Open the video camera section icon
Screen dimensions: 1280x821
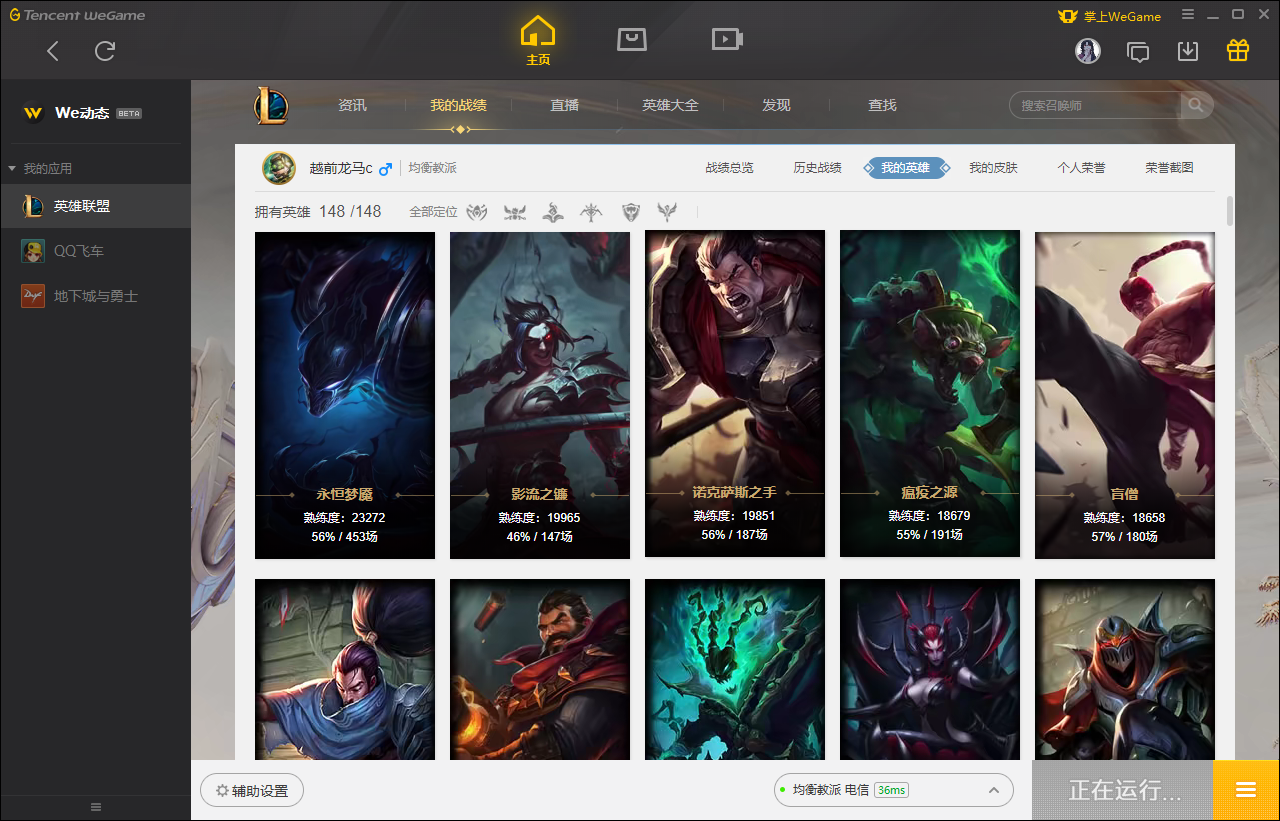click(x=727, y=39)
